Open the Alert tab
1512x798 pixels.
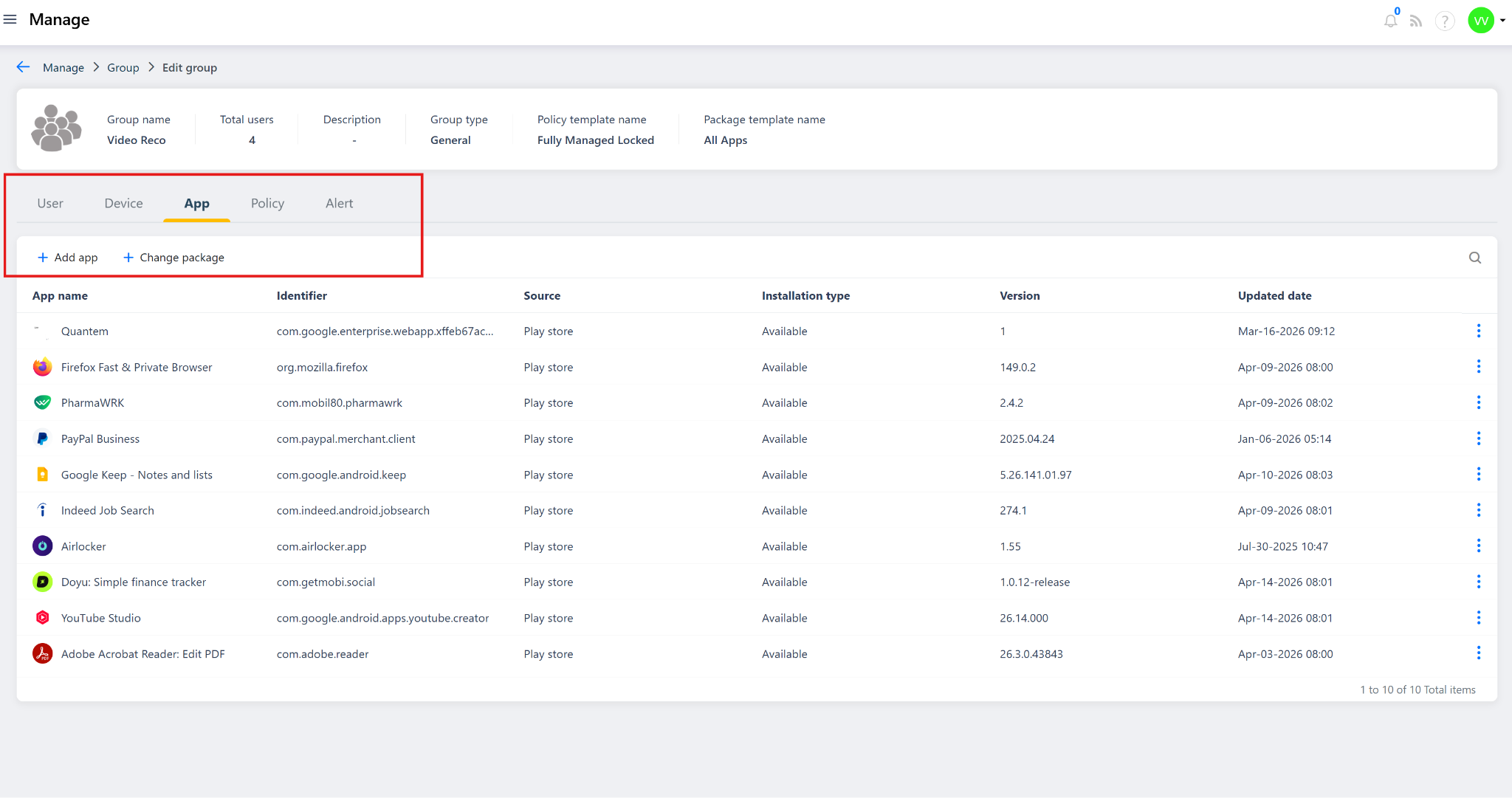click(339, 203)
